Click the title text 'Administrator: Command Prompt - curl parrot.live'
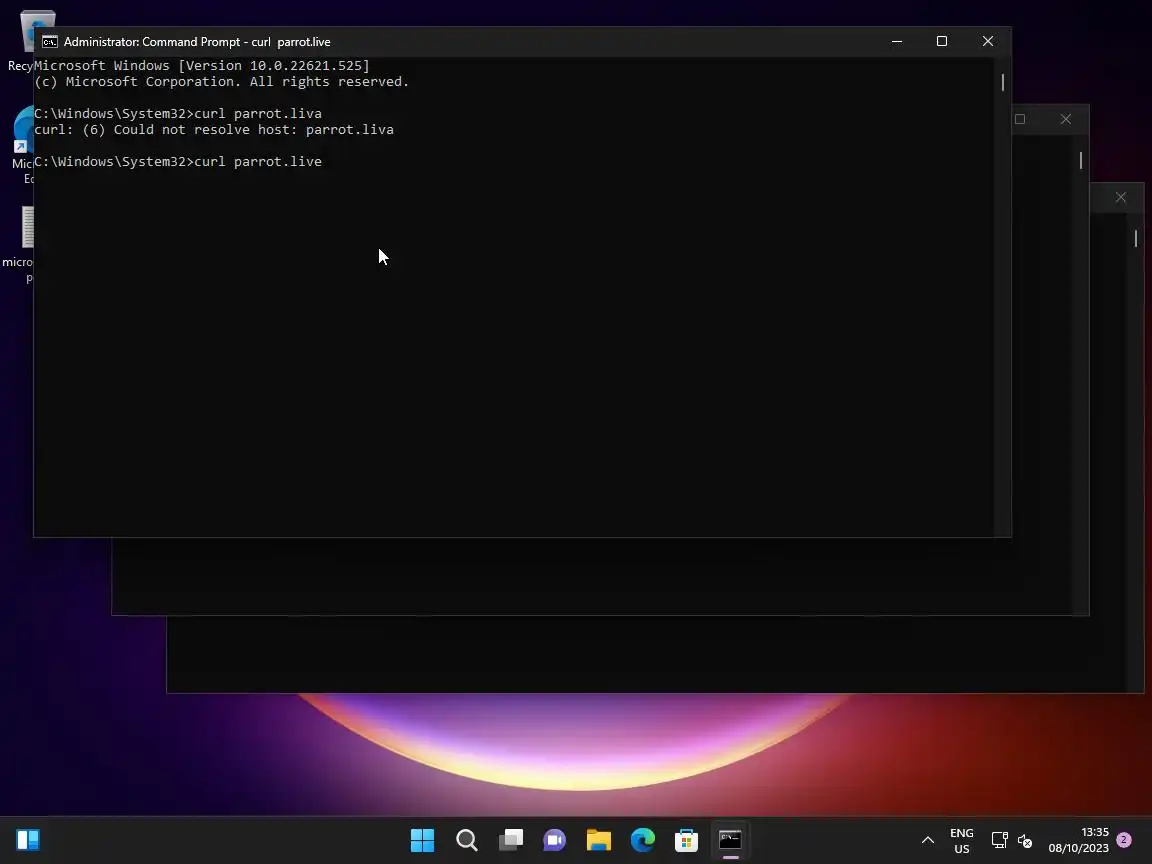 click(197, 42)
